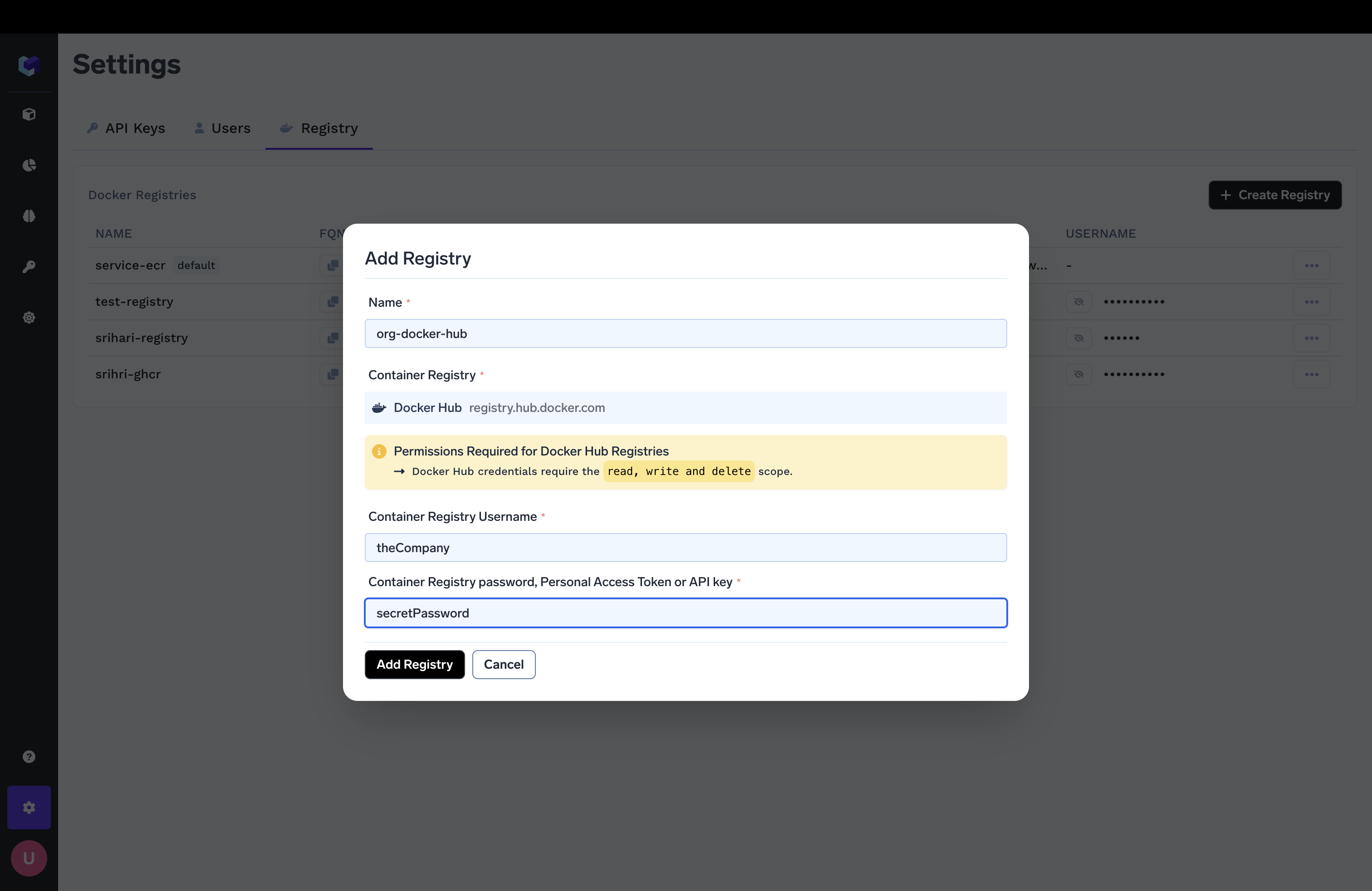Expand the Container Registry Docker Hub selector
The height and width of the screenshot is (891, 1372).
point(686,408)
